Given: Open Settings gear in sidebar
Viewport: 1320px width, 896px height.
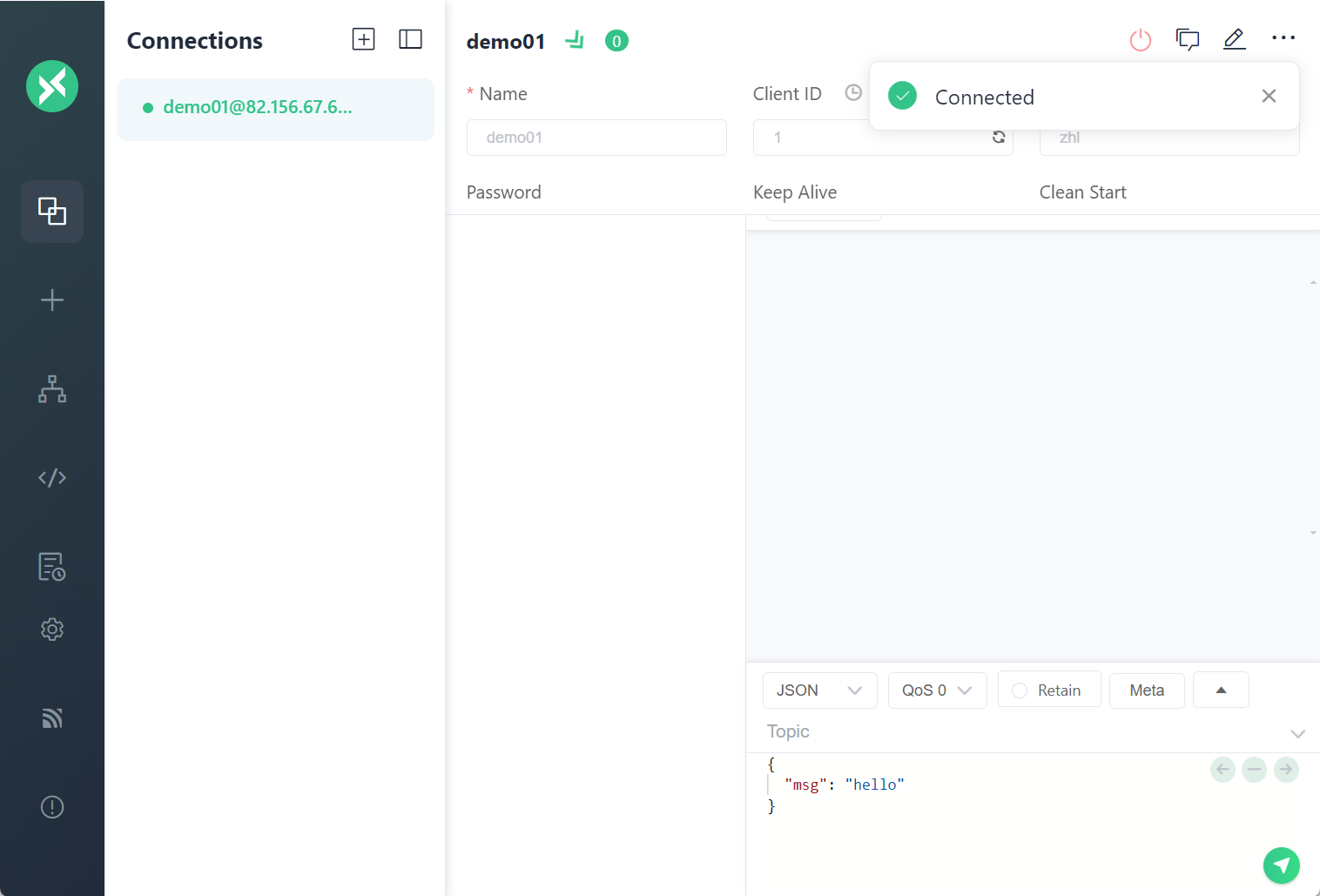Looking at the screenshot, I should [52, 630].
